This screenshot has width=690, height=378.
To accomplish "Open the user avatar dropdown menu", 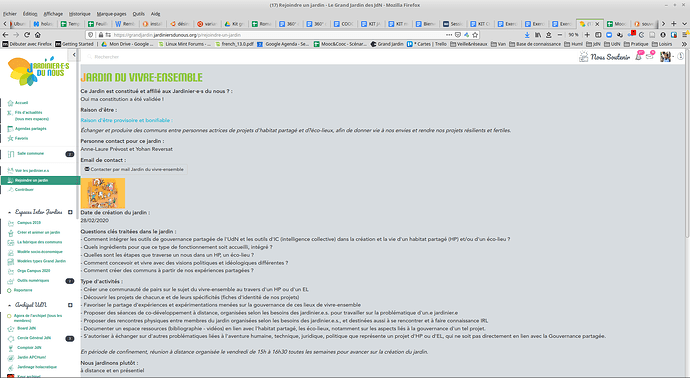I will click(x=667, y=56).
